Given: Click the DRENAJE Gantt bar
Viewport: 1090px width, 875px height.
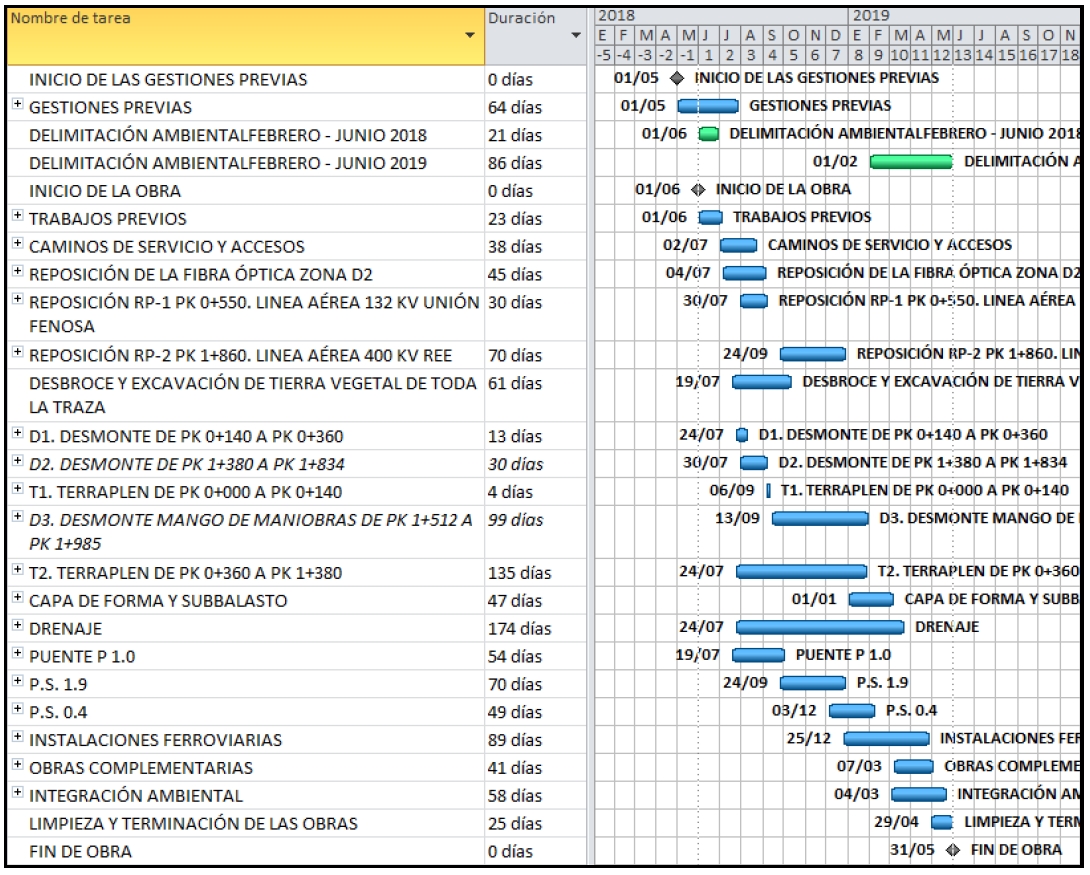Looking at the screenshot, I should (x=820, y=628).
